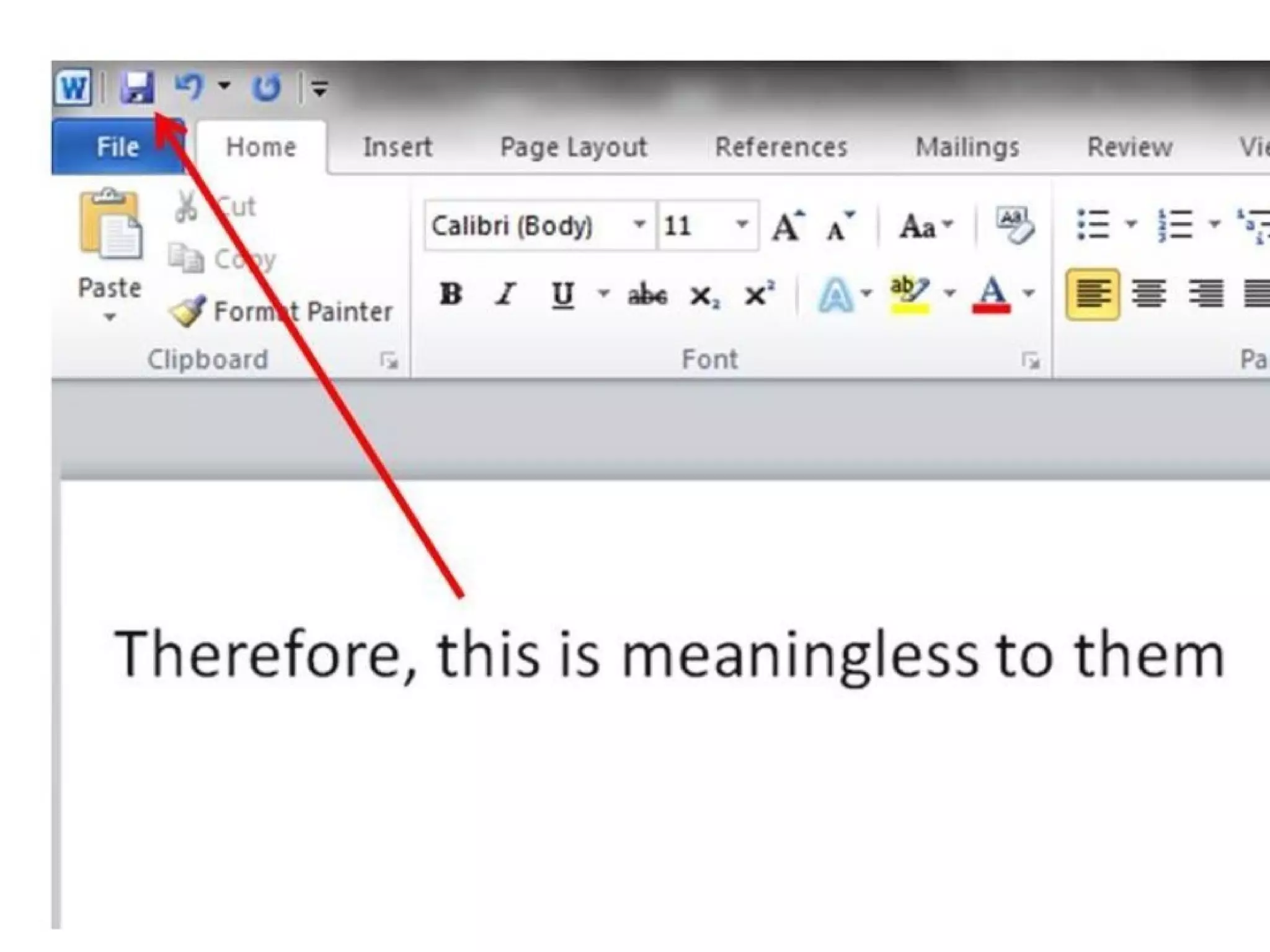Click the Grow Font icon
The width and height of the screenshot is (1270, 952).
pos(788,226)
